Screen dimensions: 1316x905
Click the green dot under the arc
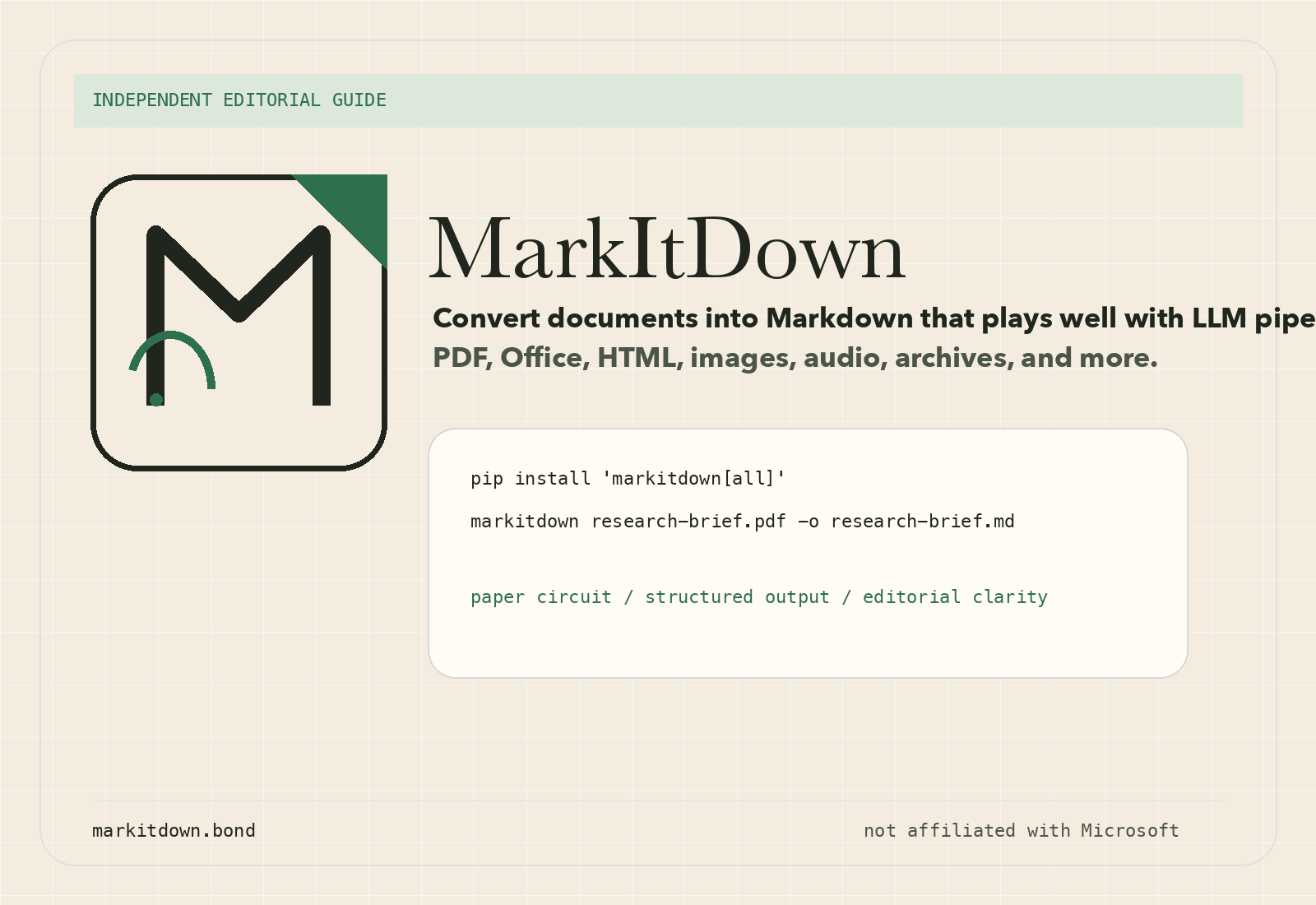coord(156,397)
